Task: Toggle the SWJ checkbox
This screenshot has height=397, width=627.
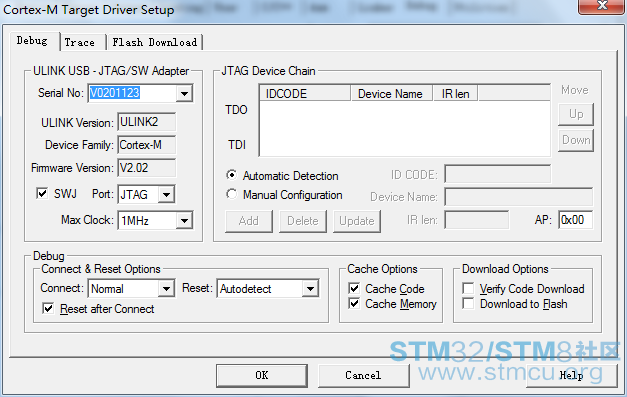Action: (42, 194)
